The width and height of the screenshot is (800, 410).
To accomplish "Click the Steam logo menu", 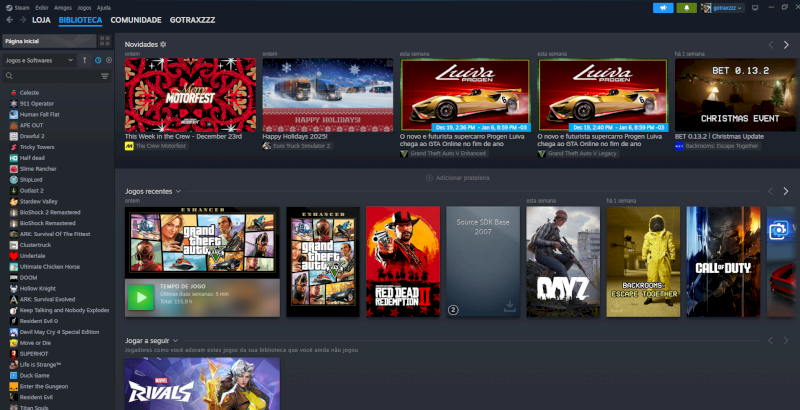I will click(17, 8).
